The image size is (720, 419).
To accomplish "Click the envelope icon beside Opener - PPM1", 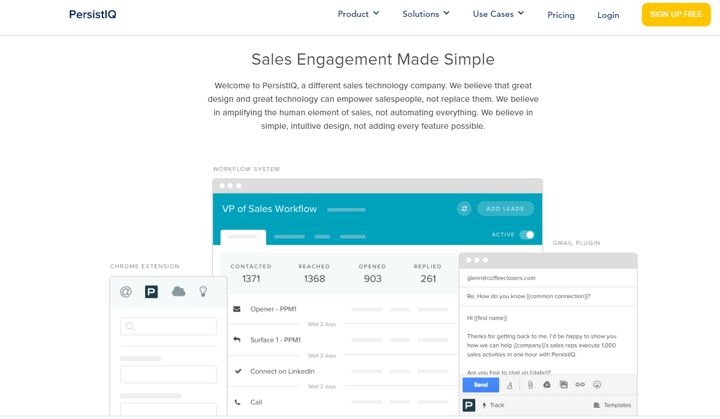I will pos(237,309).
